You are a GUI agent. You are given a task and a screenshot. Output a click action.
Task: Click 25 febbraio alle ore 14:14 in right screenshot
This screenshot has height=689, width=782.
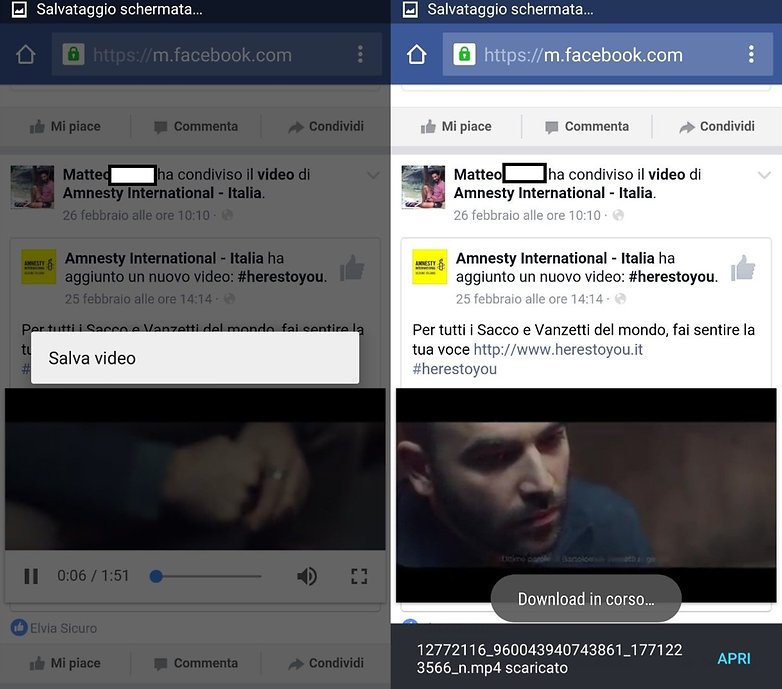pyautogui.click(x=529, y=299)
